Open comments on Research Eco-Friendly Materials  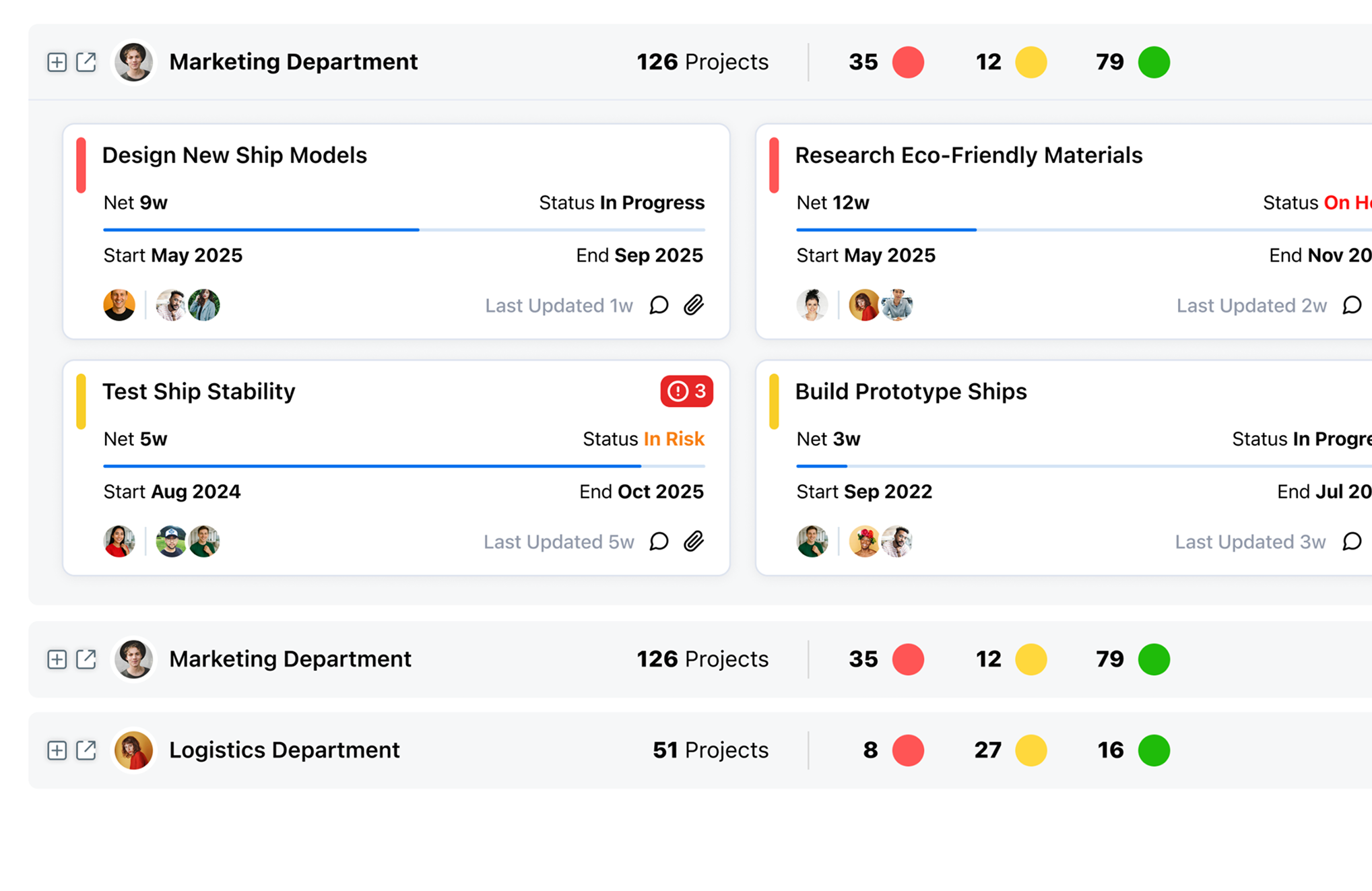click(1351, 305)
